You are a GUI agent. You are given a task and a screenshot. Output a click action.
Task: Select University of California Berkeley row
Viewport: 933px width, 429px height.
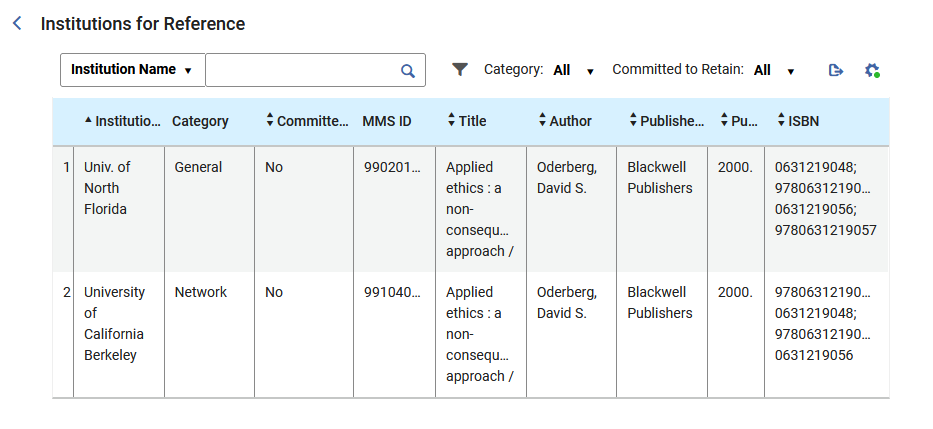pyautogui.click(x=114, y=323)
